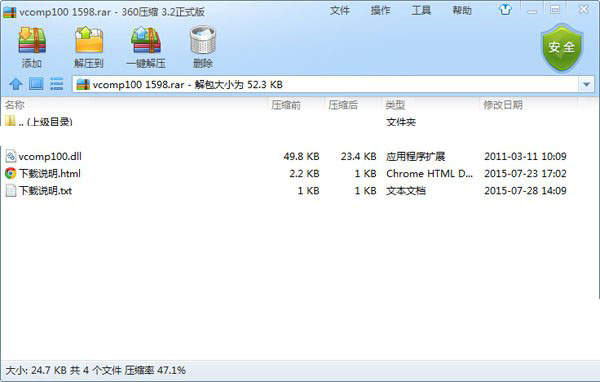Sort by 修改日期 column header
Screen dimensions: 600x382
point(503,105)
